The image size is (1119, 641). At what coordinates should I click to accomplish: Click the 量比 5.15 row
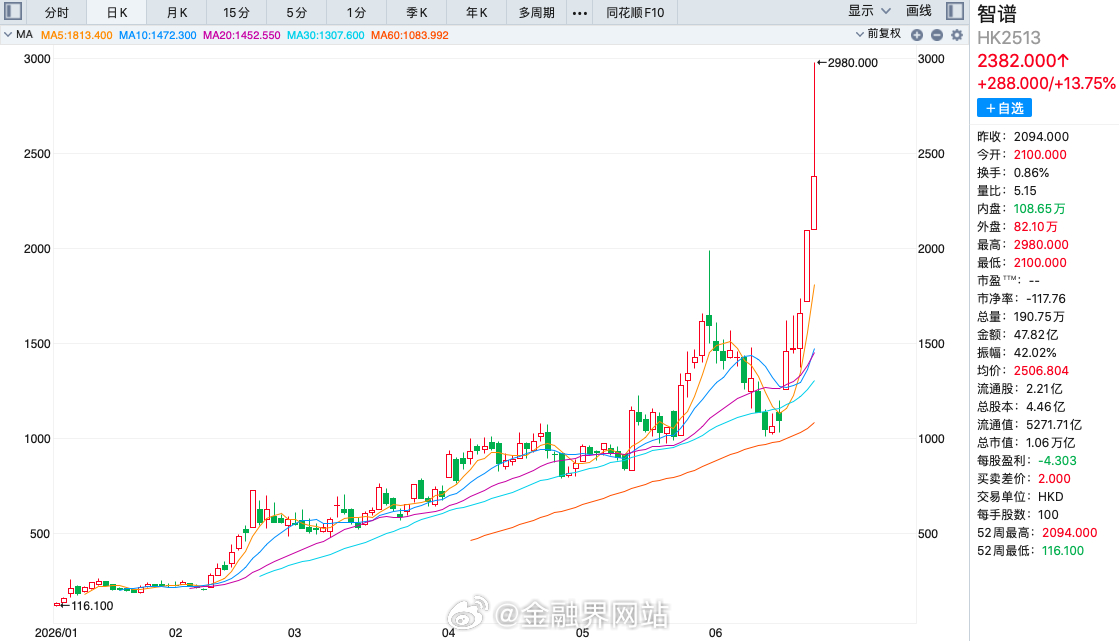pyautogui.click(x=1006, y=191)
